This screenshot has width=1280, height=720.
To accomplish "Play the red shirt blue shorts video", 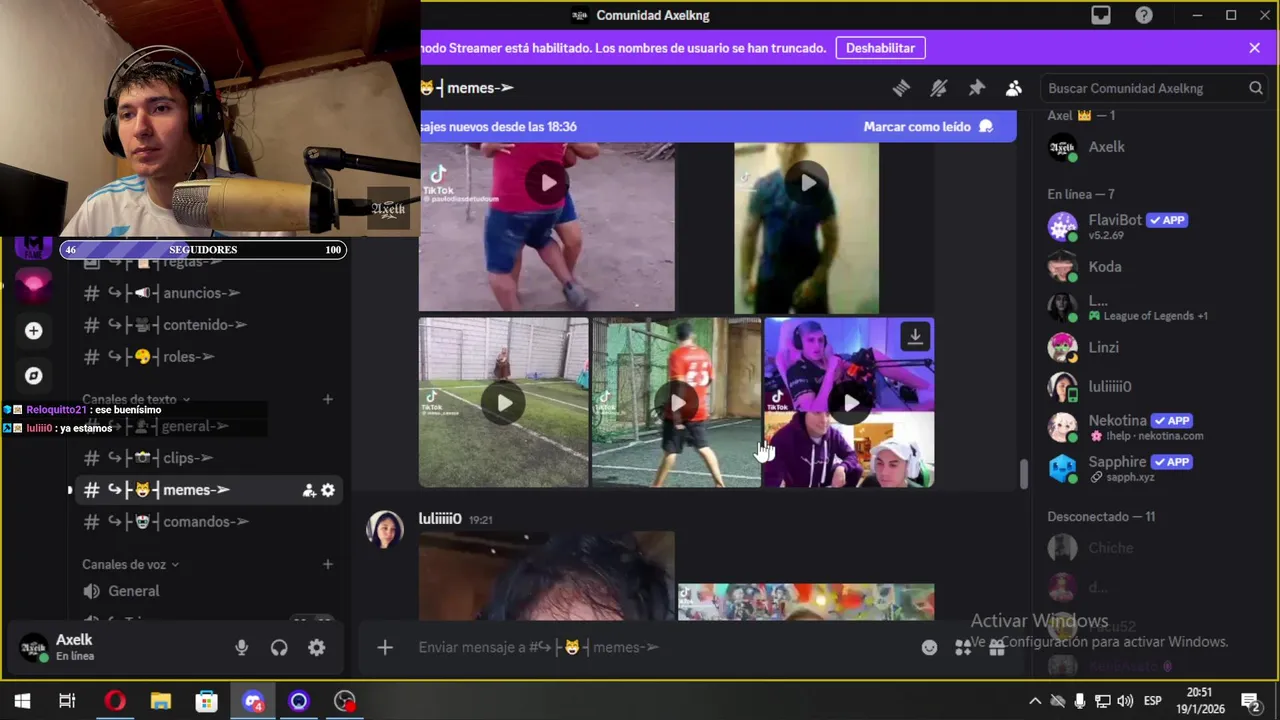I will (x=547, y=183).
